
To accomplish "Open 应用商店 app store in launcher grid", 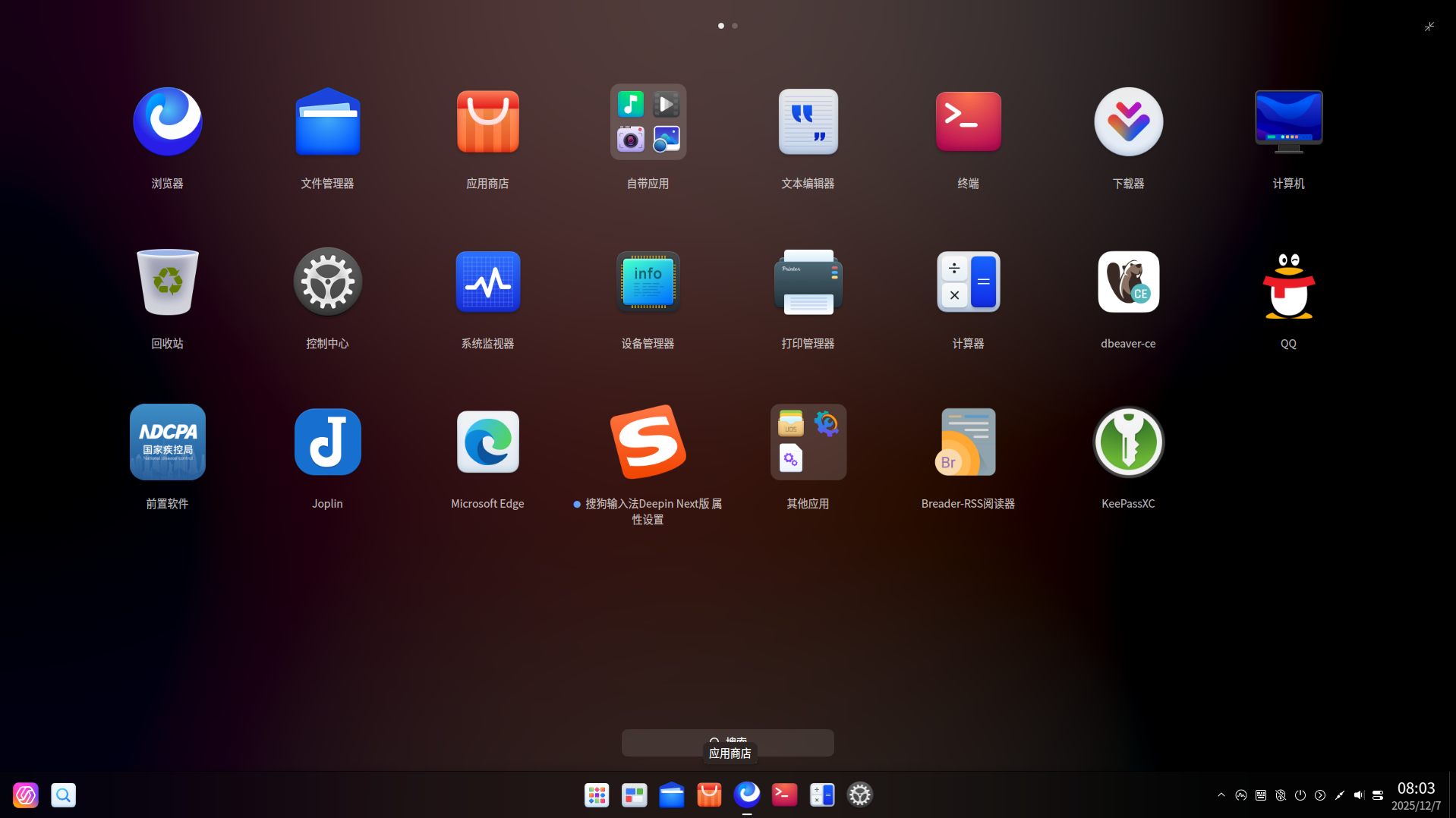I will point(487,121).
